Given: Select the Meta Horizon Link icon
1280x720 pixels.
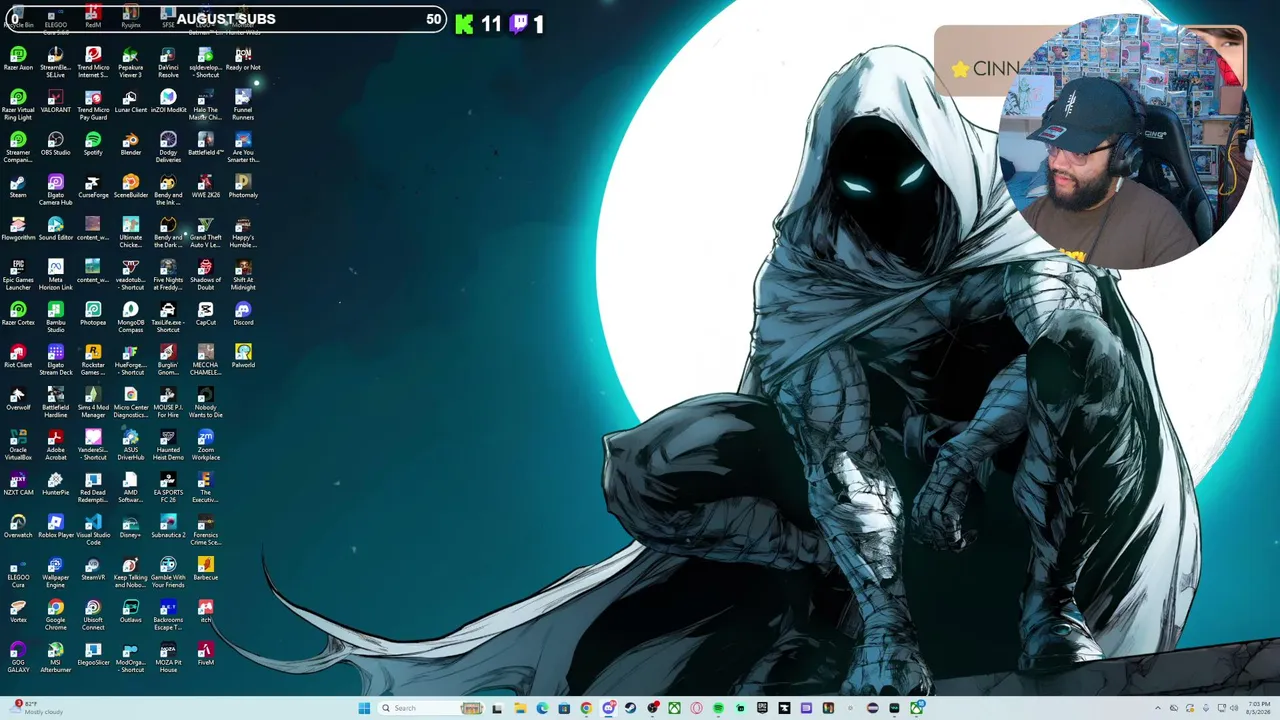Looking at the screenshot, I should (55, 275).
